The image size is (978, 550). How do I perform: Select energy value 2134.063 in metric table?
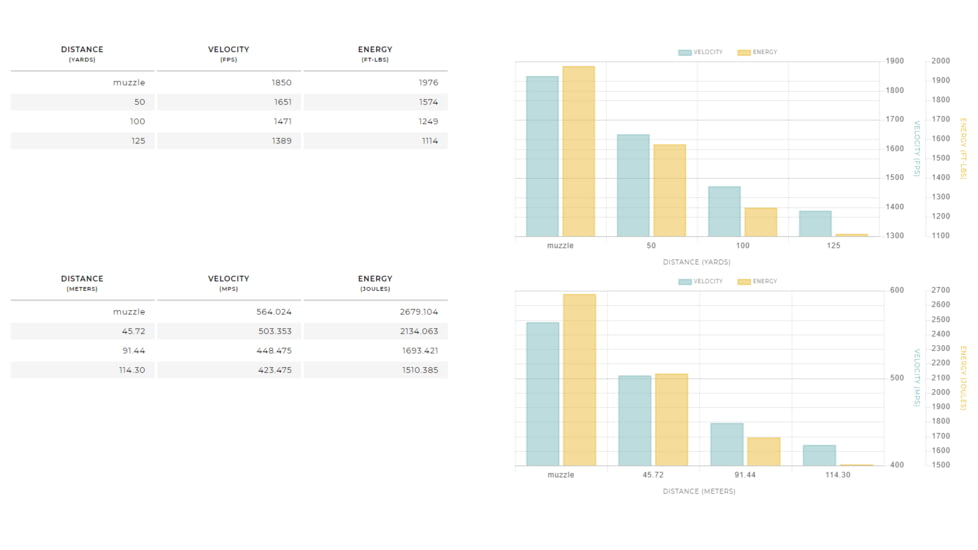pos(419,331)
